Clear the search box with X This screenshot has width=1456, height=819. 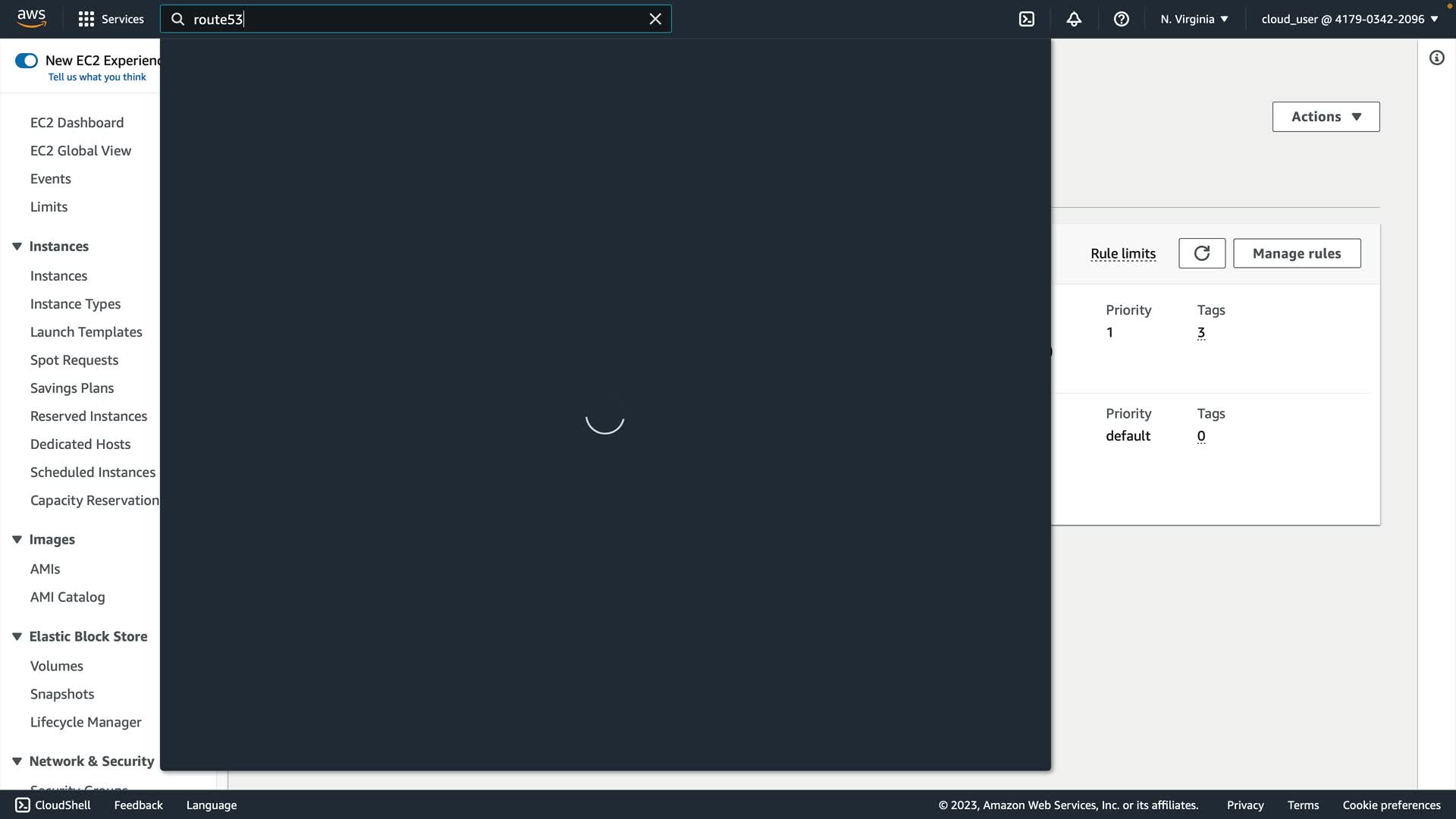pos(655,19)
